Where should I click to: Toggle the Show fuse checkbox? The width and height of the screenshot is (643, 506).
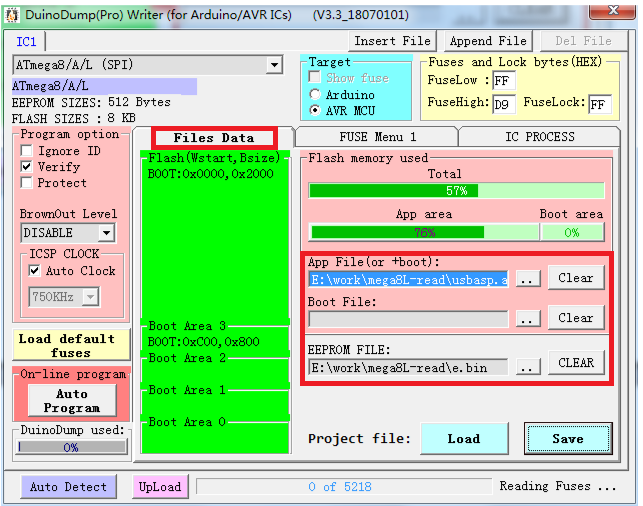pyautogui.click(x=315, y=77)
